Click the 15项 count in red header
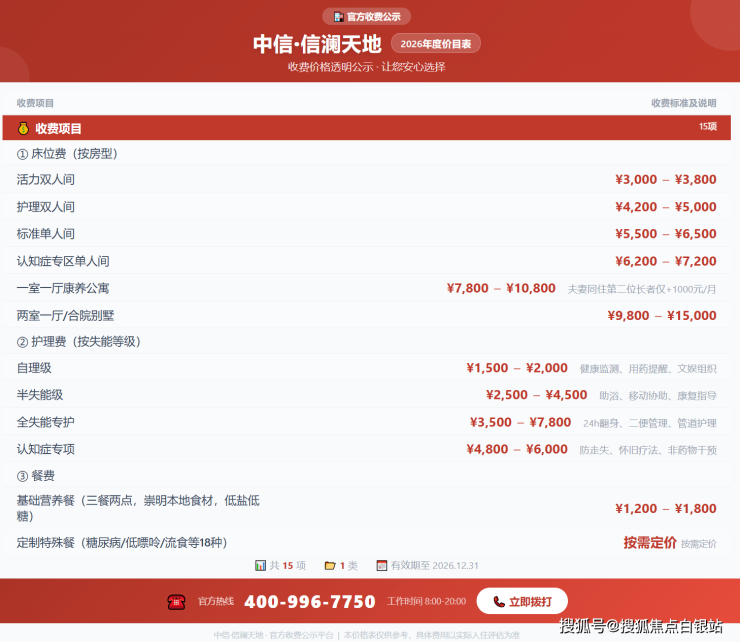Image resolution: width=740 pixels, height=642 pixels. pos(707,127)
